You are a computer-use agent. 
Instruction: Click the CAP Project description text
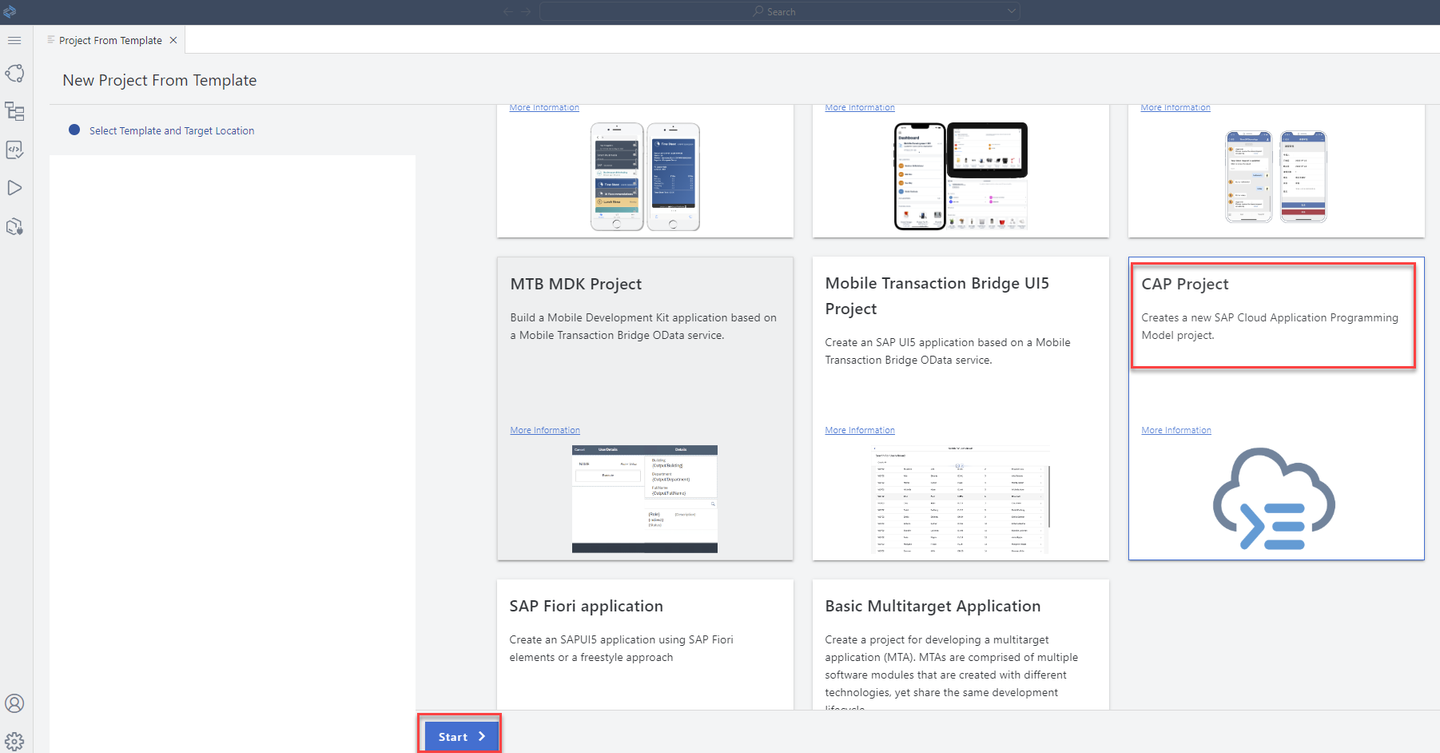tap(1270, 326)
